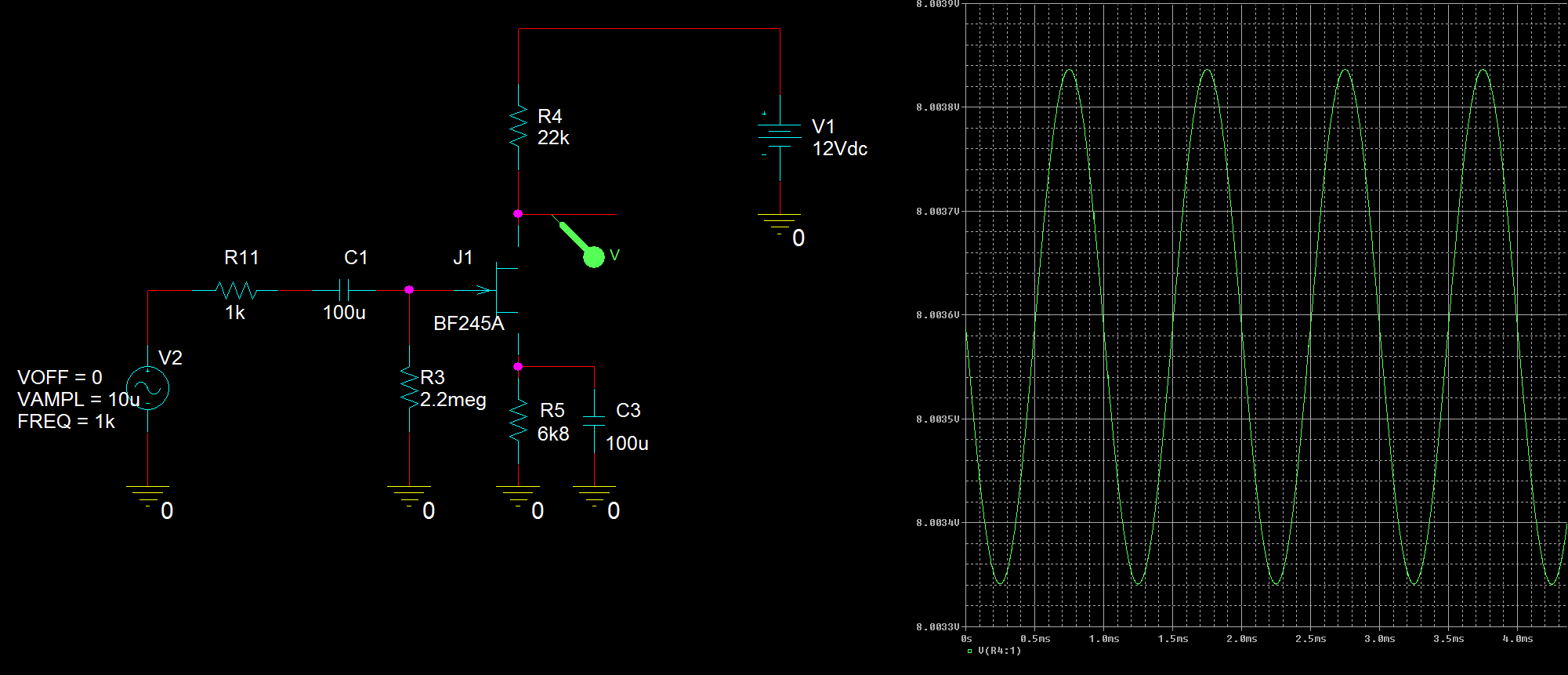Select the FREQ = 1k property text

coord(66,422)
